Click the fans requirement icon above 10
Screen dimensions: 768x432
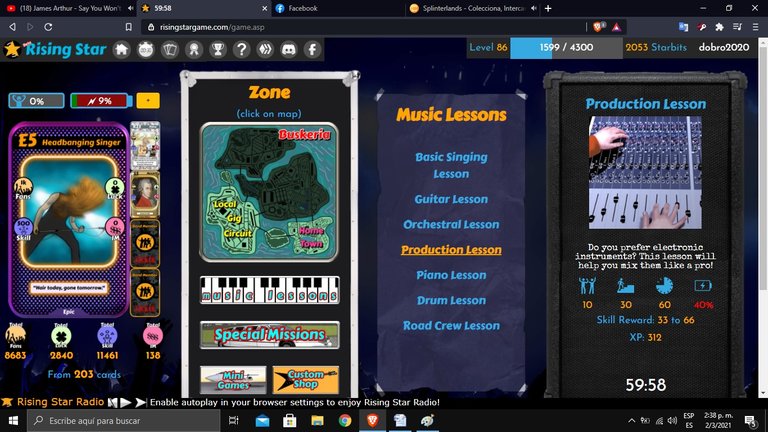[x=587, y=286]
